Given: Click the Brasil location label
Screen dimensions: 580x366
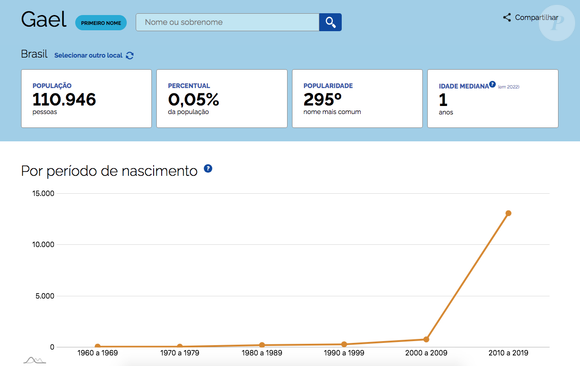Looking at the screenshot, I should [34, 54].
